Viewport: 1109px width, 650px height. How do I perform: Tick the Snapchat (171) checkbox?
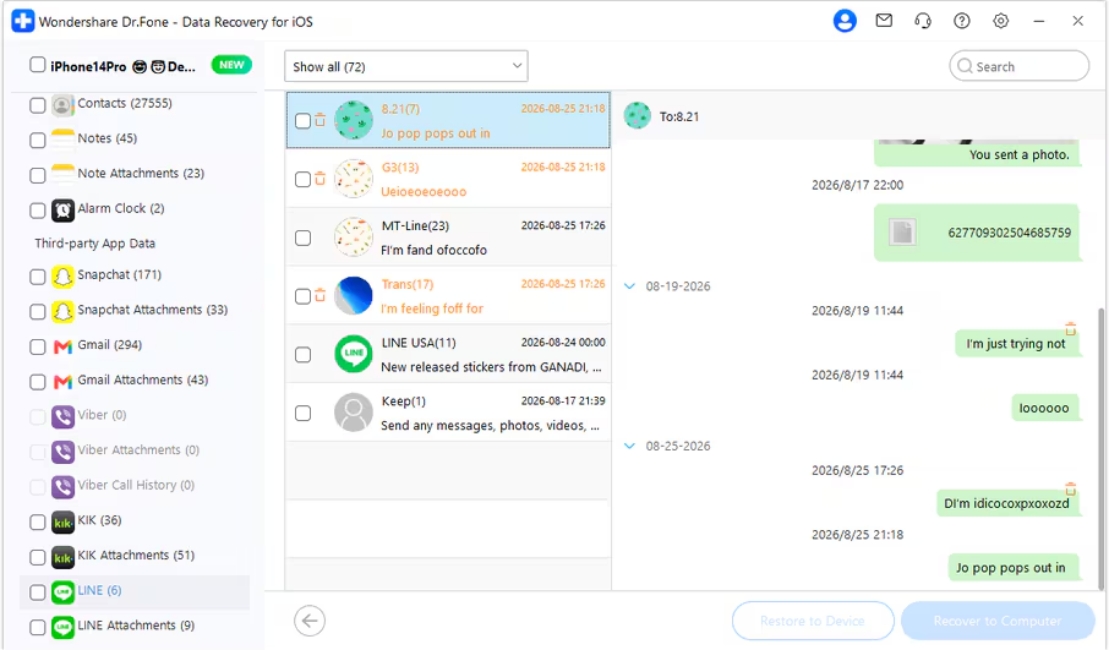click(37, 277)
